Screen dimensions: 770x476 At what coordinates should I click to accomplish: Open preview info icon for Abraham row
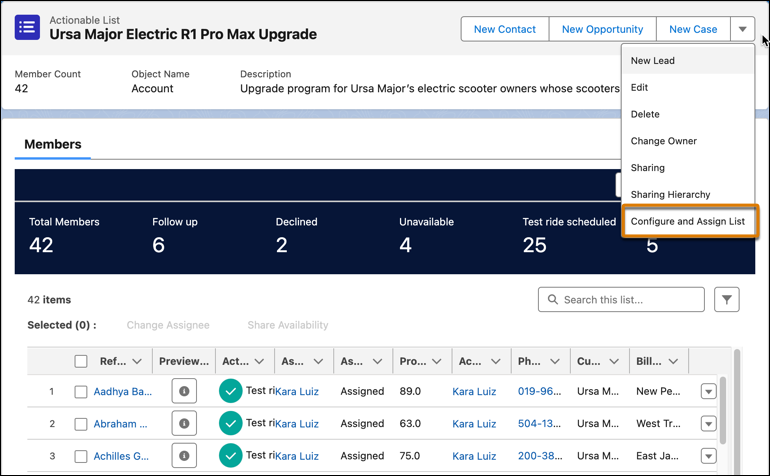[184, 423]
